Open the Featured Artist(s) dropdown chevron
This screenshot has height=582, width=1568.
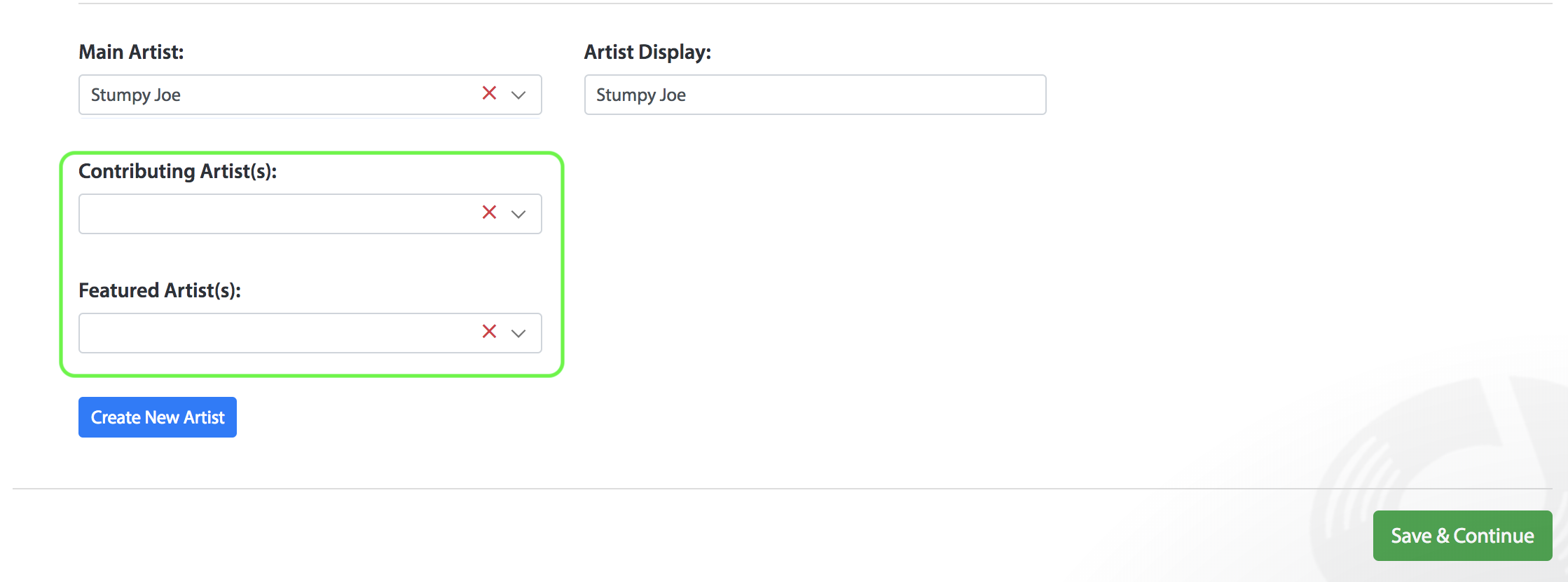click(518, 334)
